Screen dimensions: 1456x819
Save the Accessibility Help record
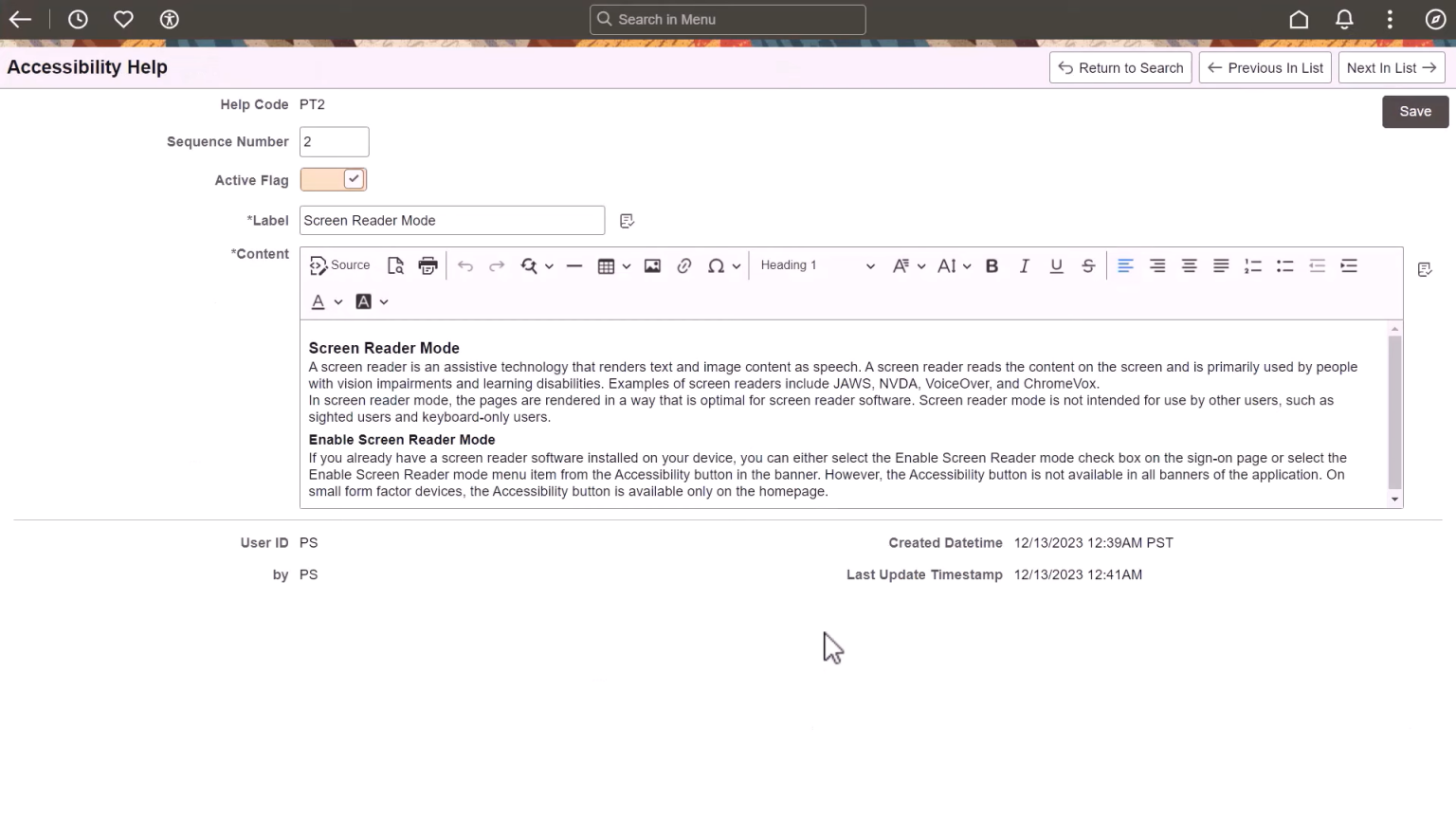(x=1415, y=111)
